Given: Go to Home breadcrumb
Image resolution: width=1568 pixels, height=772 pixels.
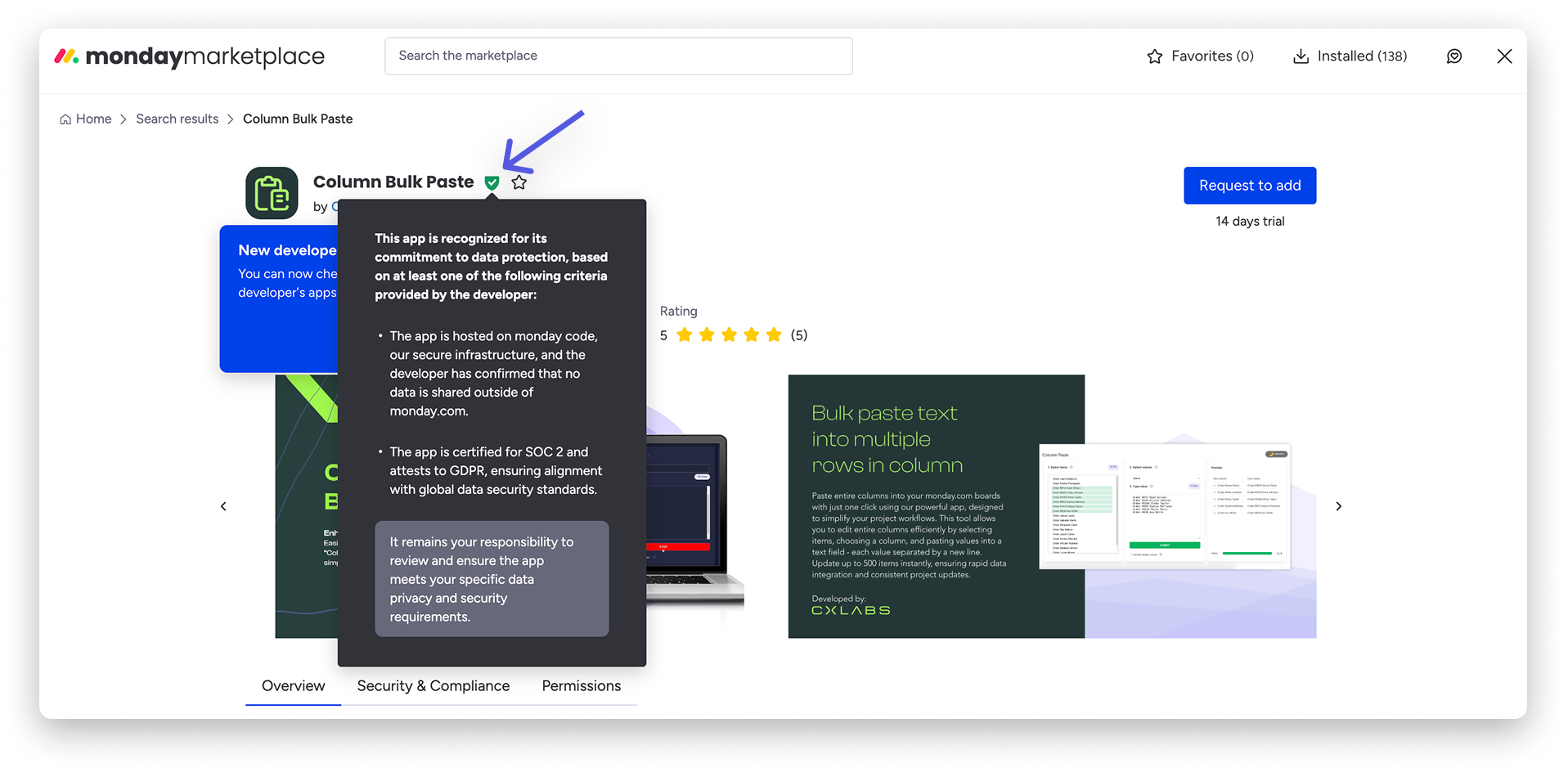Looking at the screenshot, I should click(x=86, y=119).
